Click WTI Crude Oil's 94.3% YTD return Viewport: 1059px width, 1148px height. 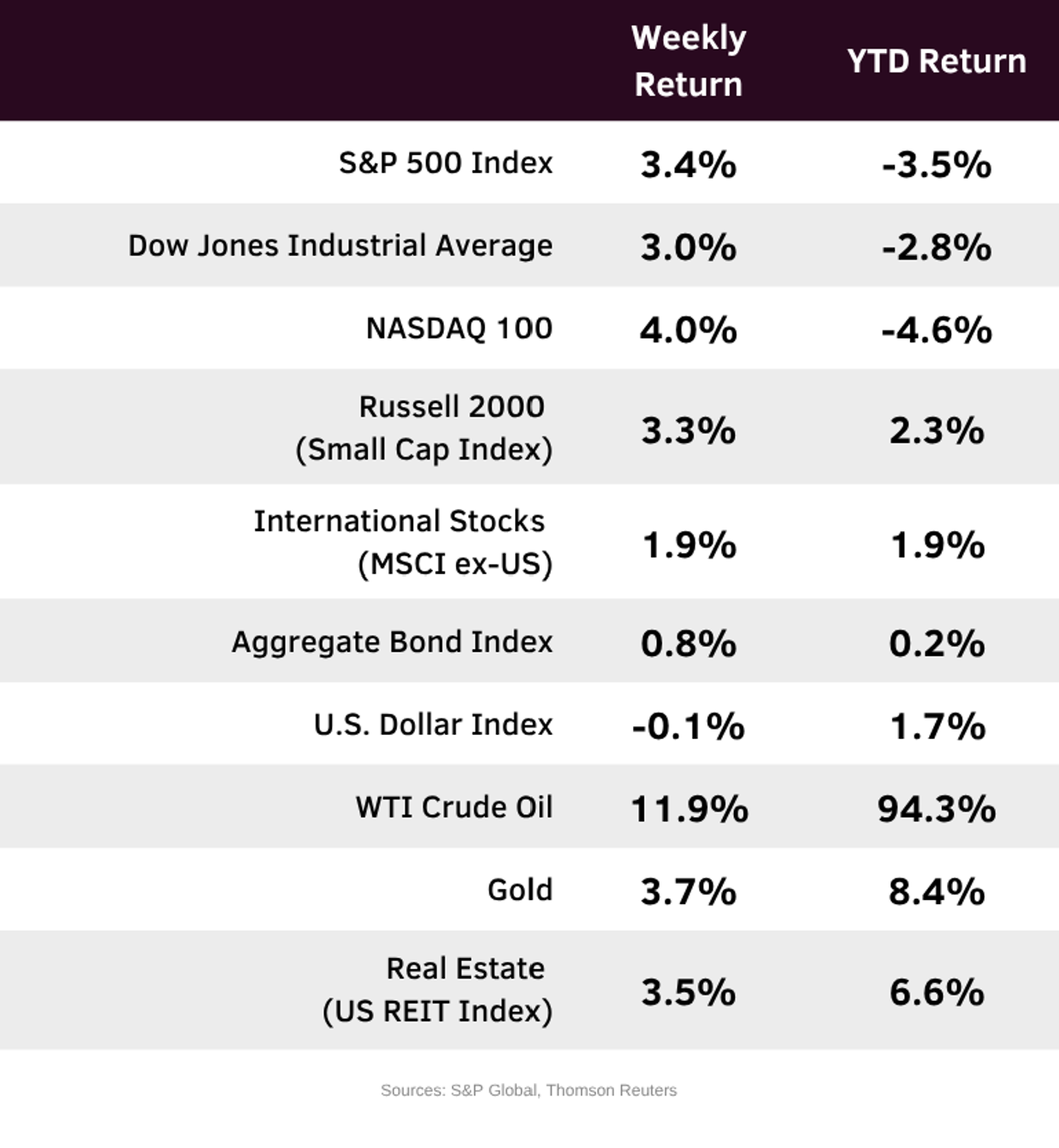(937, 808)
